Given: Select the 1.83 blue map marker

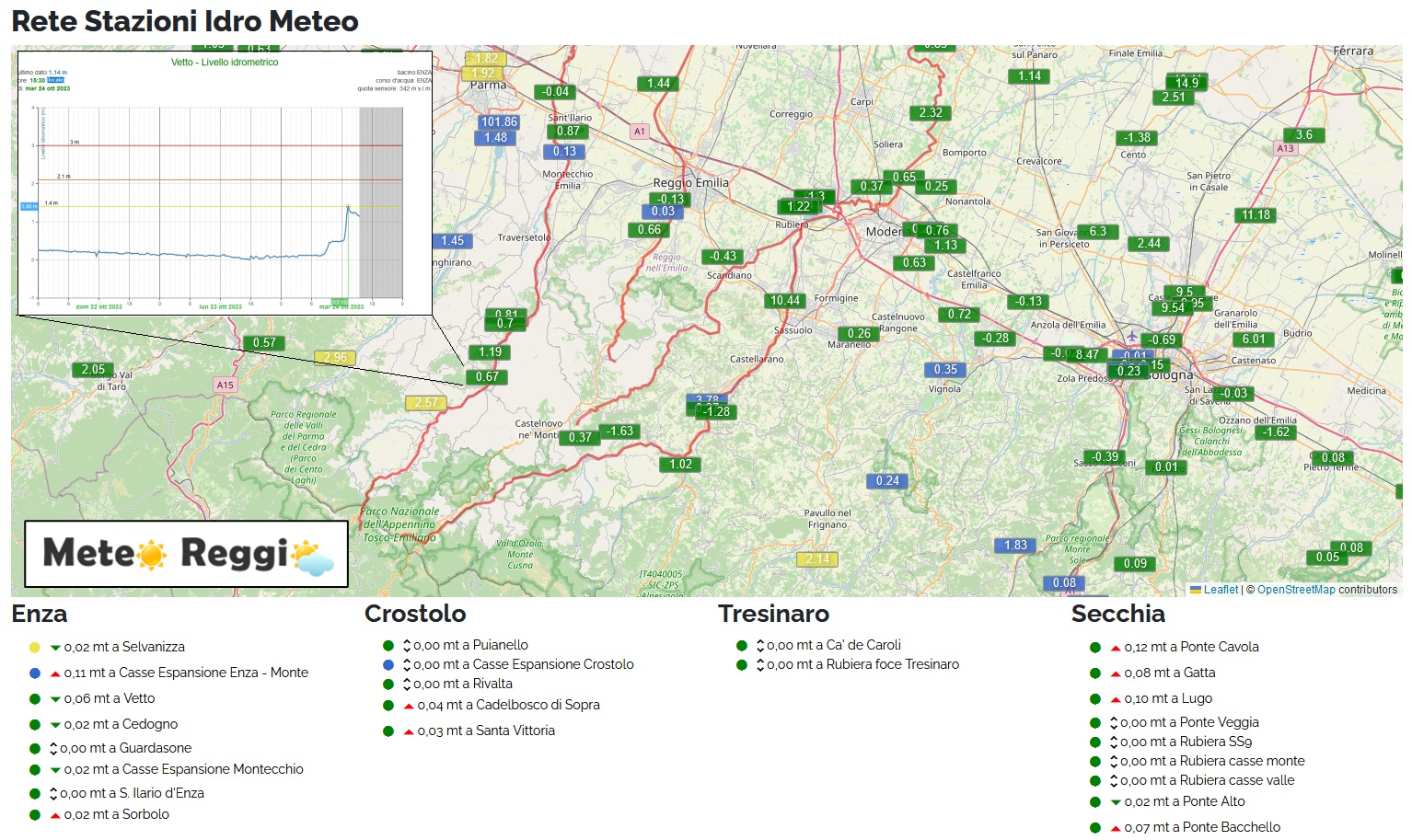Looking at the screenshot, I should tap(1015, 546).
